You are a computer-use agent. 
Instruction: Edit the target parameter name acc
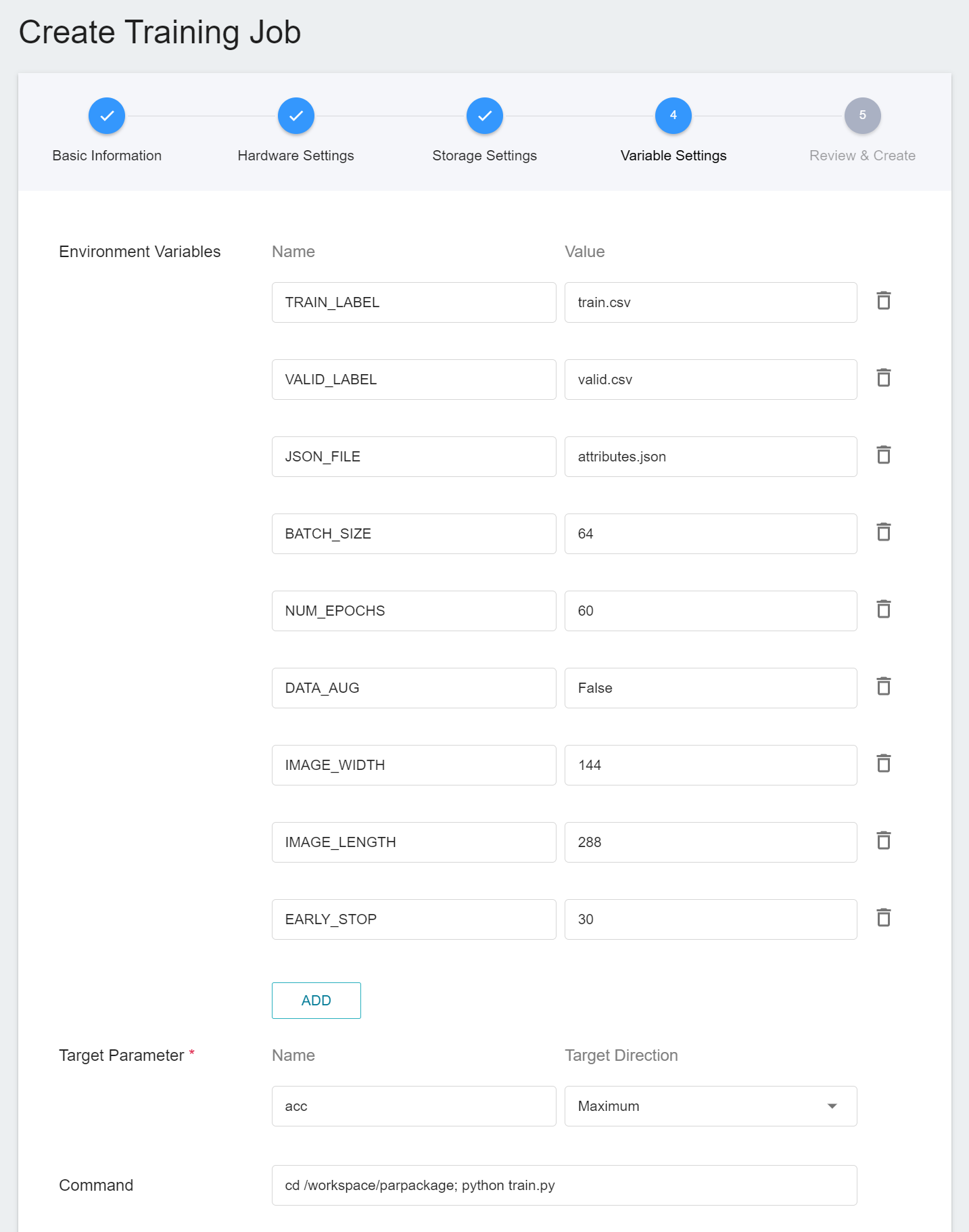tap(414, 1106)
